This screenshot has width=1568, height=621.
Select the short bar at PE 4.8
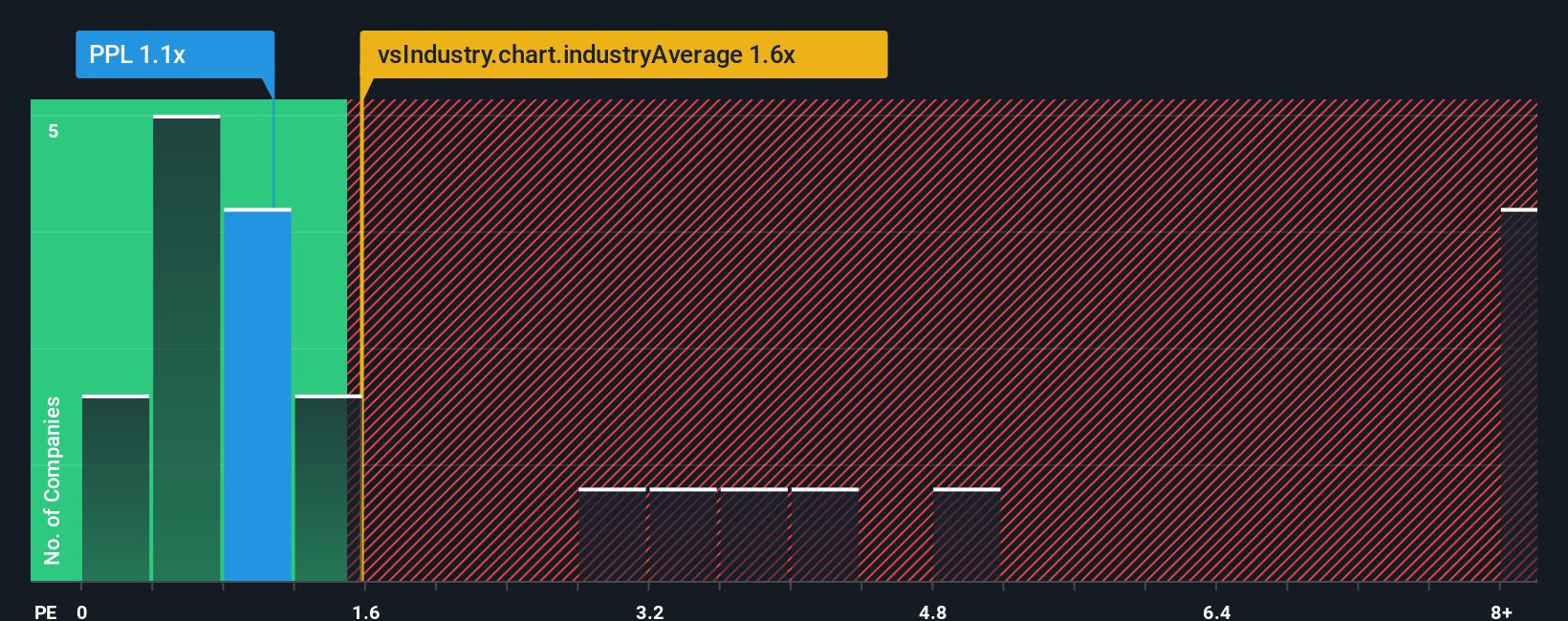pos(967,534)
